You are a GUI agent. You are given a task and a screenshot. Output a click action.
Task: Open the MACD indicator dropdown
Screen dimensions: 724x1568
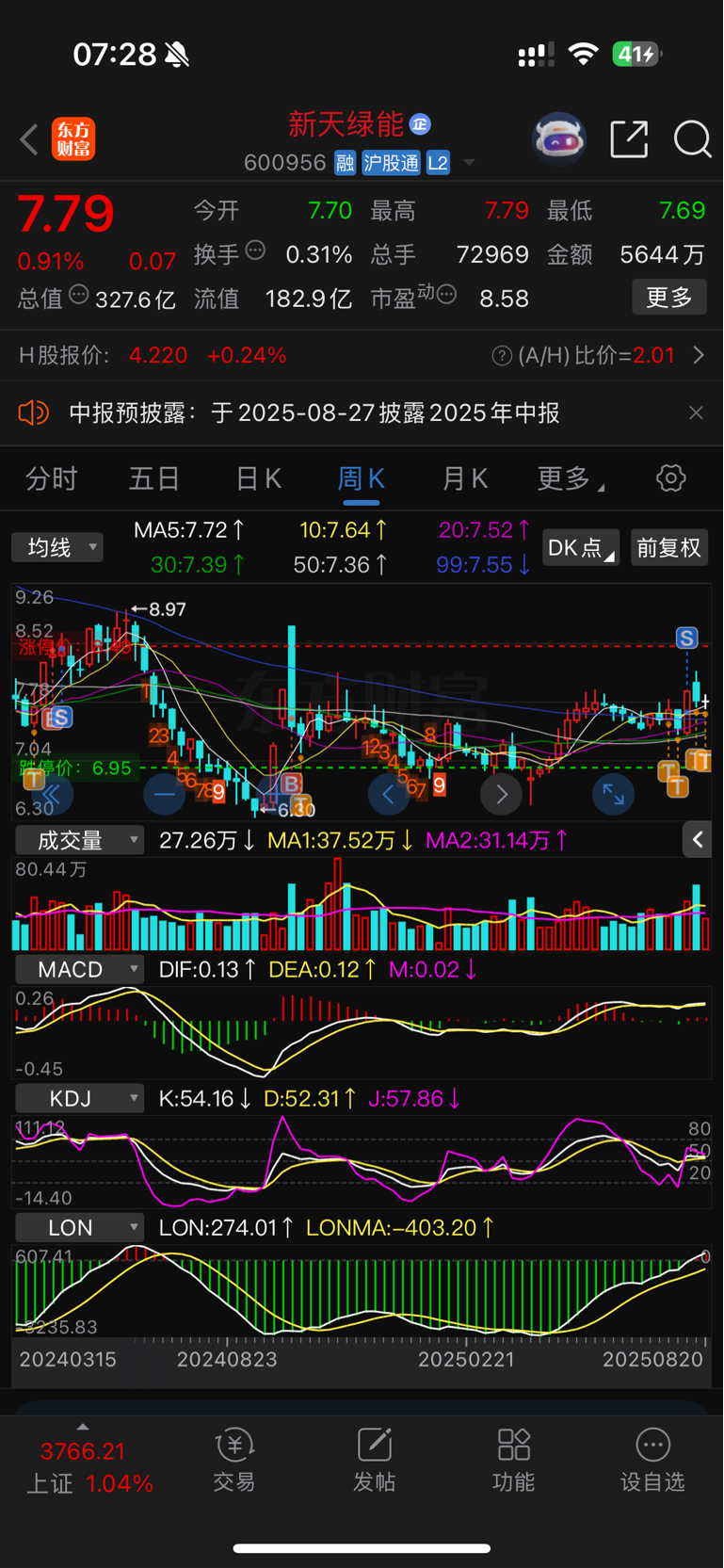pos(80,969)
